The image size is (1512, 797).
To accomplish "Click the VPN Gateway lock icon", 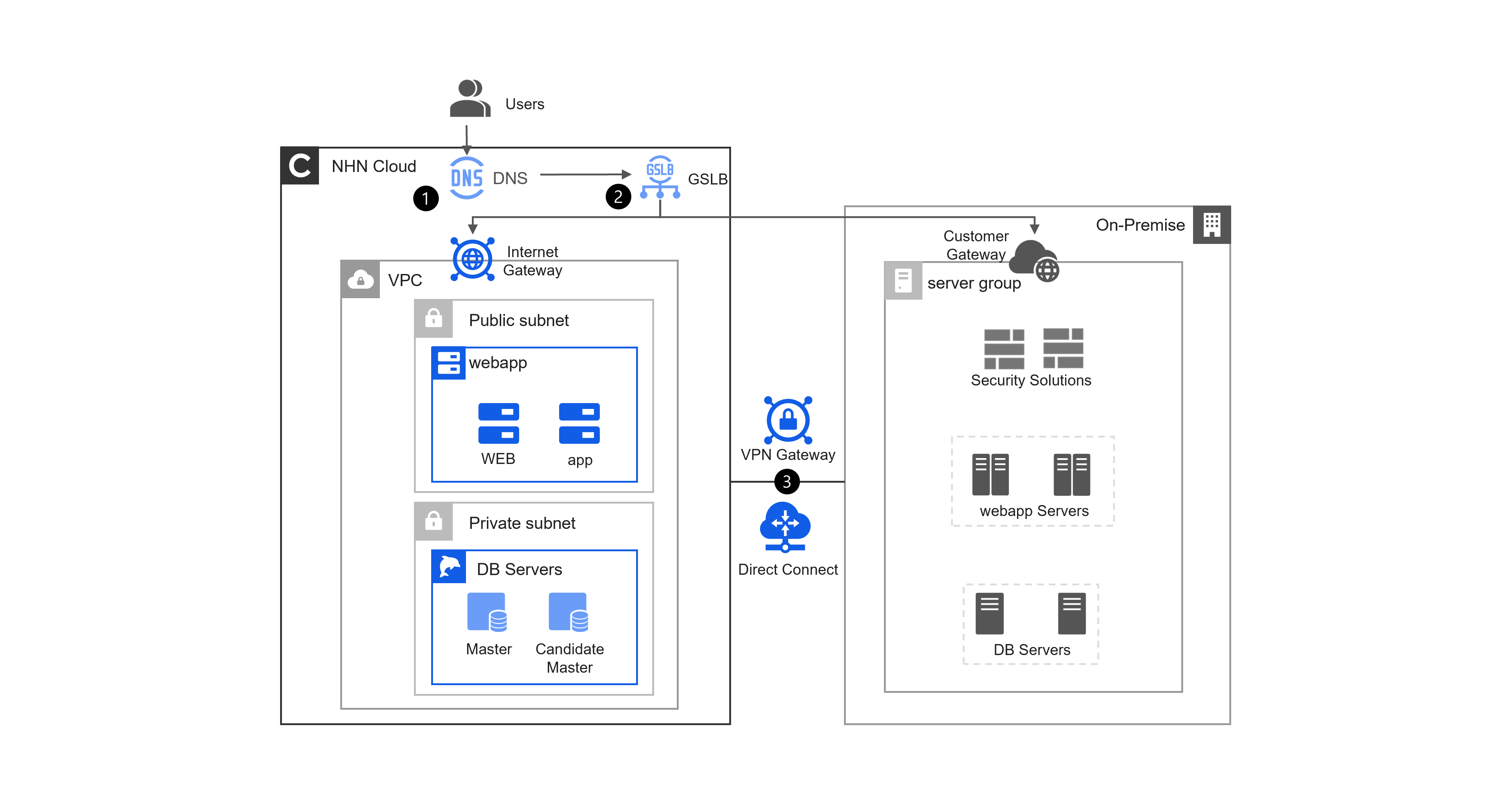I will pyautogui.click(x=788, y=420).
